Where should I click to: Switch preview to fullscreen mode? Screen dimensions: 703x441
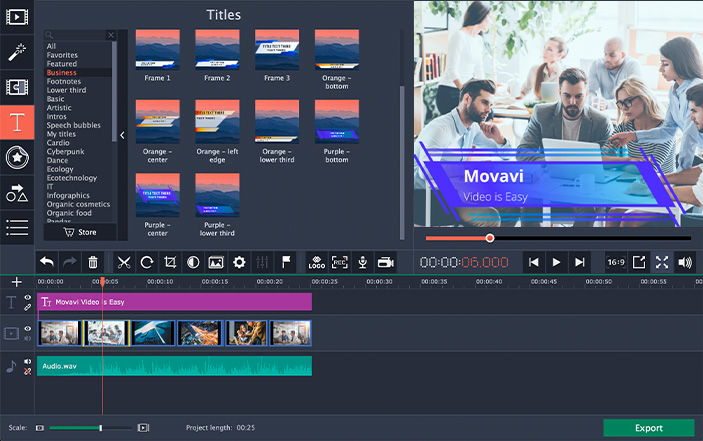(662, 262)
